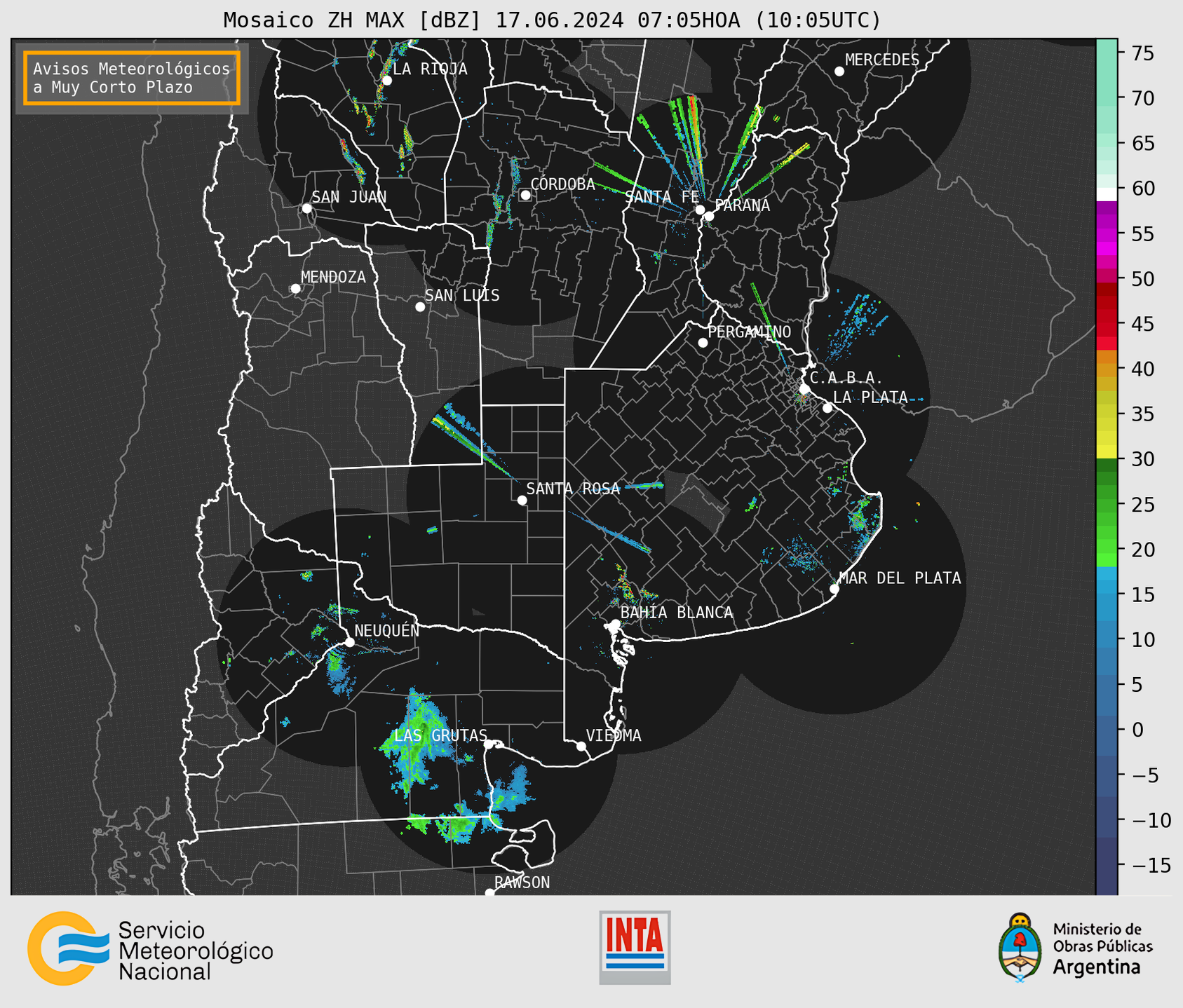Click the Neuquén city marker dot
Viewport: 1183px width, 1008px height.
[349, 642]
